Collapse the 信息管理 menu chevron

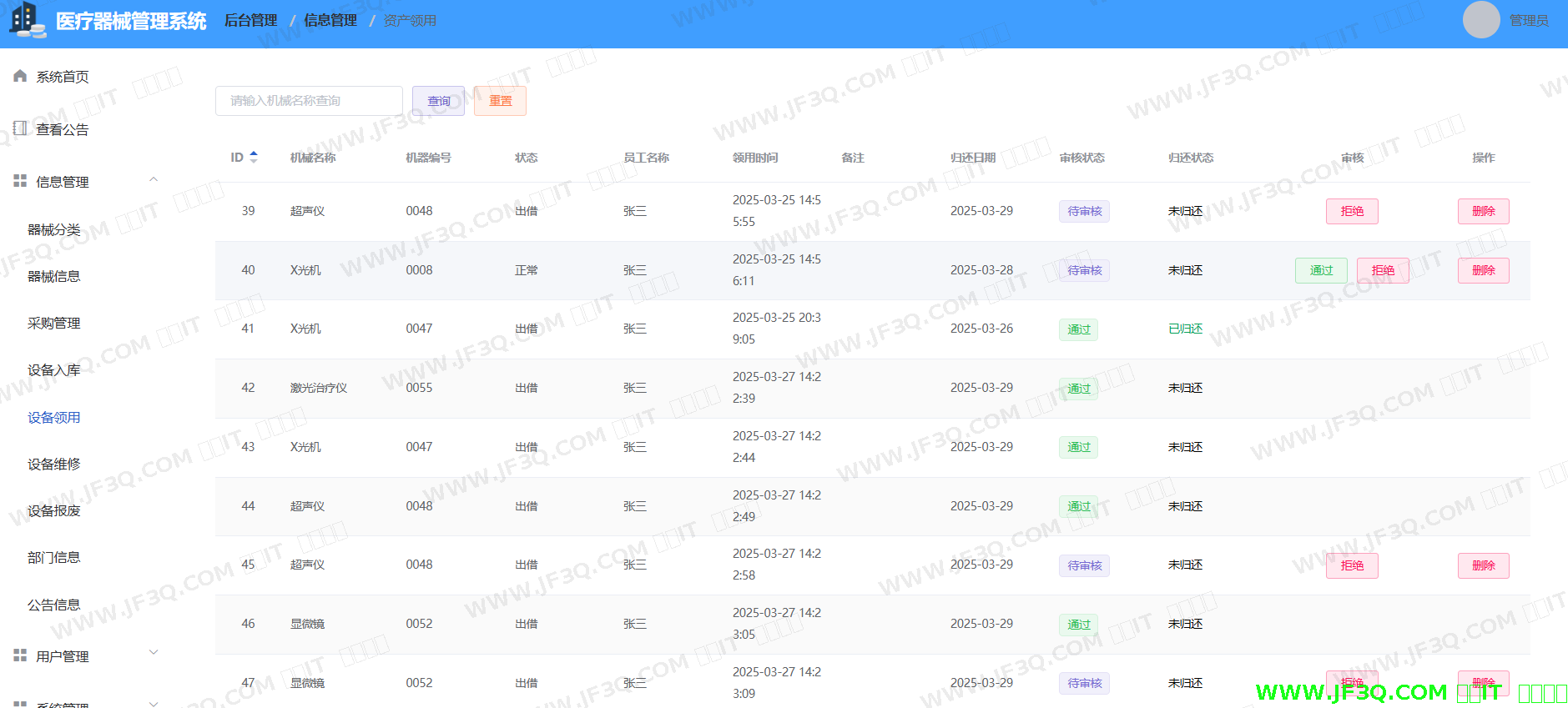(x=154, y=180)
